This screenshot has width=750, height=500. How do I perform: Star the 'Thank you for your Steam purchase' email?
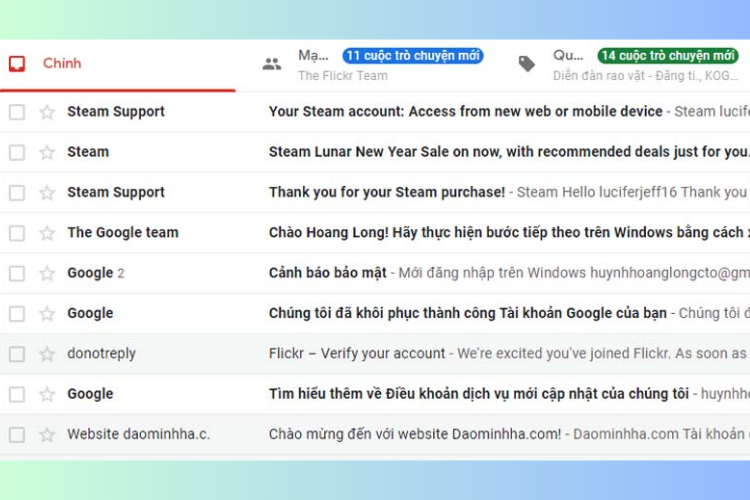tap(47, 192)
